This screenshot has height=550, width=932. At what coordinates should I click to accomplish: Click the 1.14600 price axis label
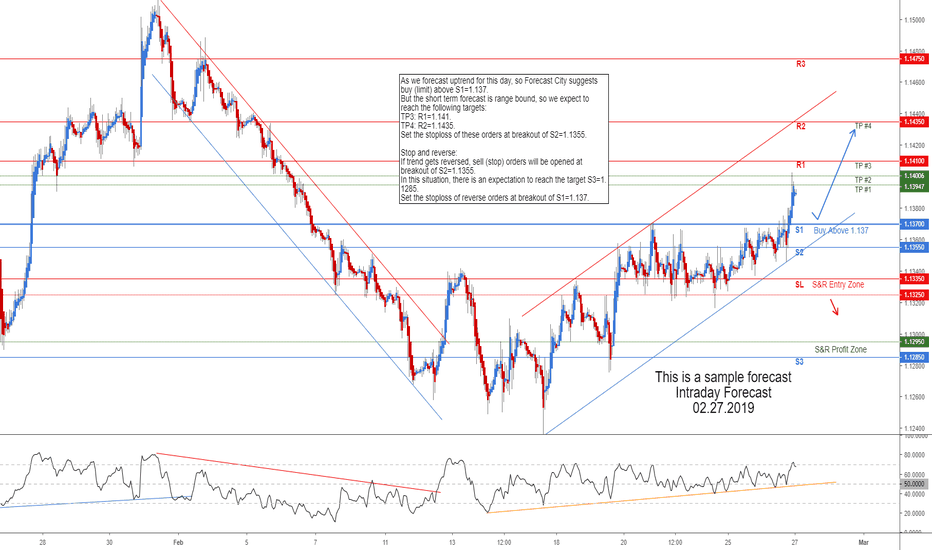coord(914,83)
